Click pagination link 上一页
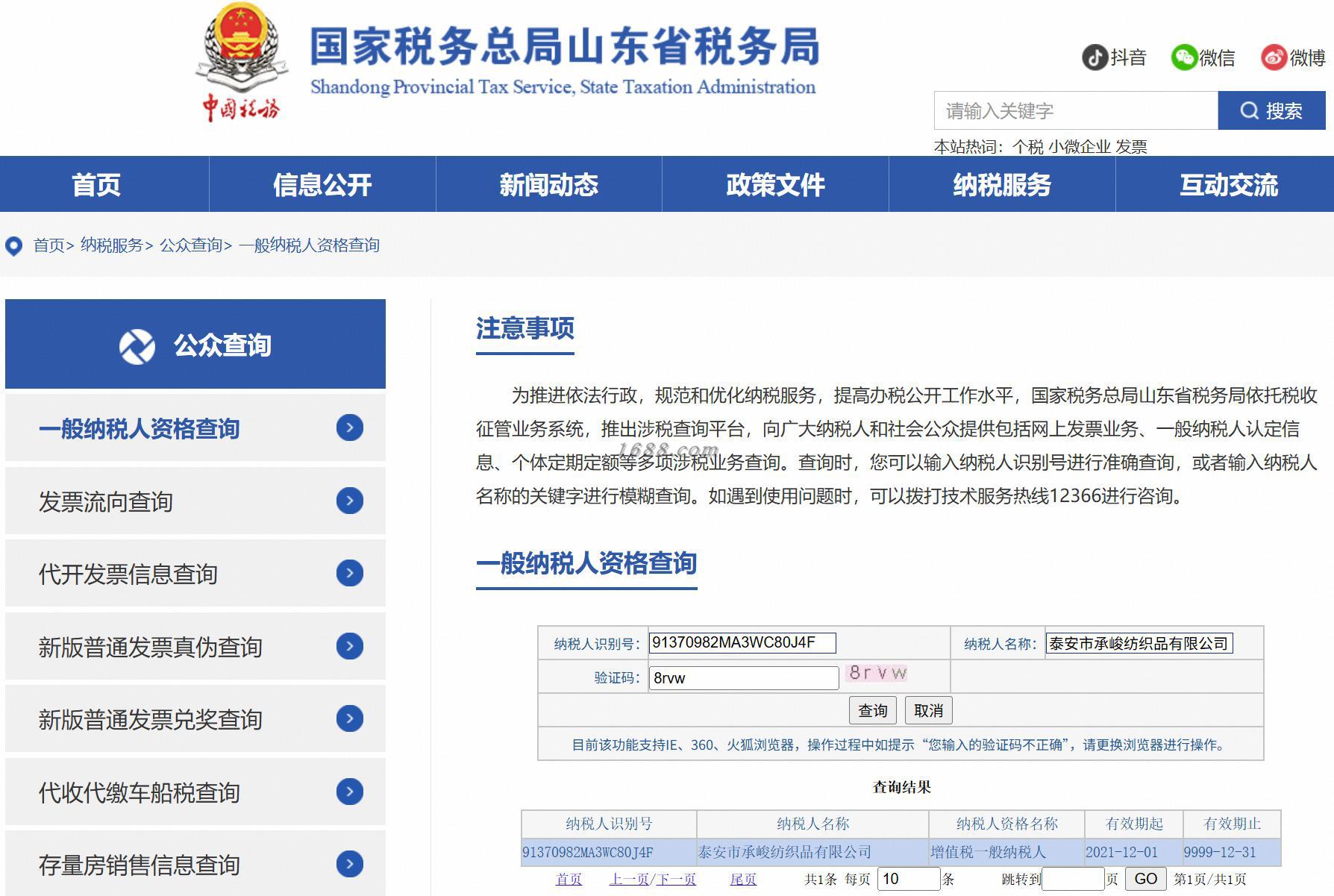 (628, 880)
